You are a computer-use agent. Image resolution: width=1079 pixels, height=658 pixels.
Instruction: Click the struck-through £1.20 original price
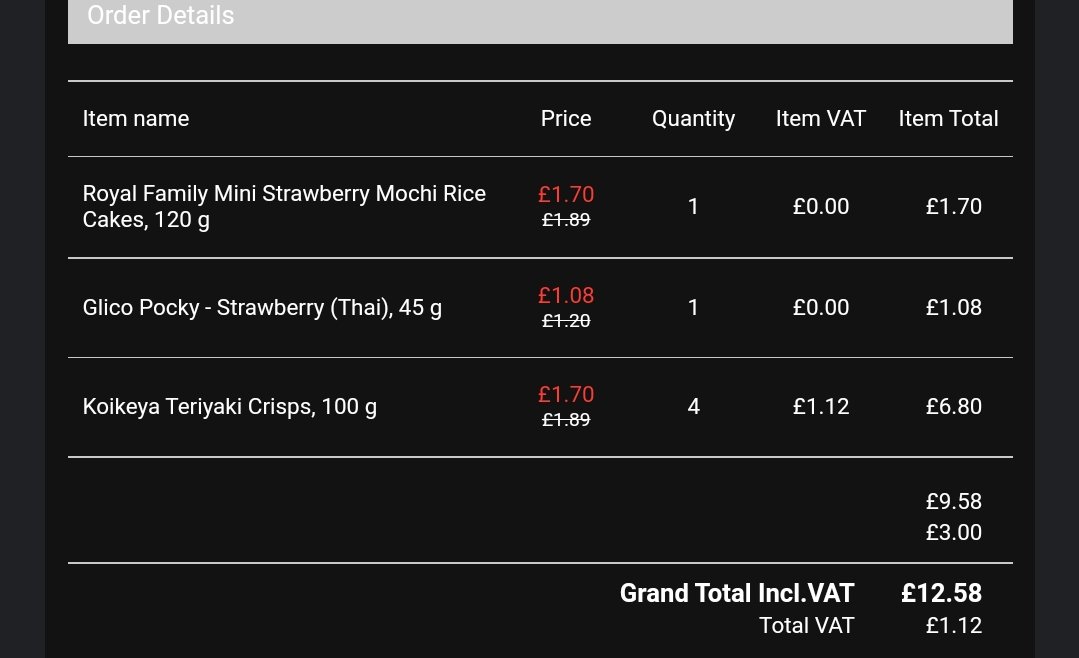pos(566,321)
